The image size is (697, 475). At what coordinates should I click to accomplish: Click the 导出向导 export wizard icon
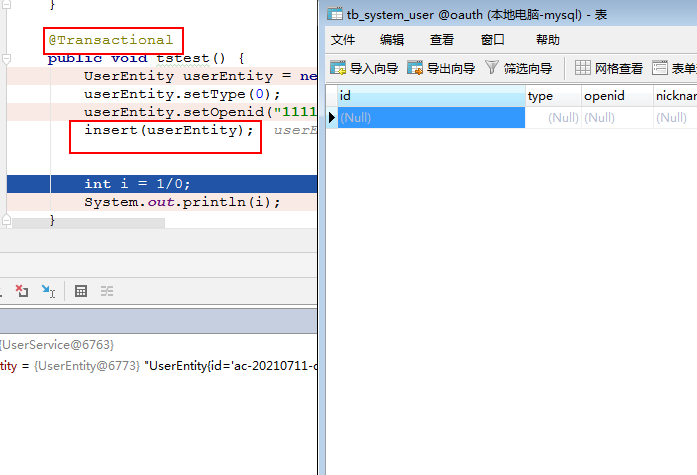(x=415, y=68)
